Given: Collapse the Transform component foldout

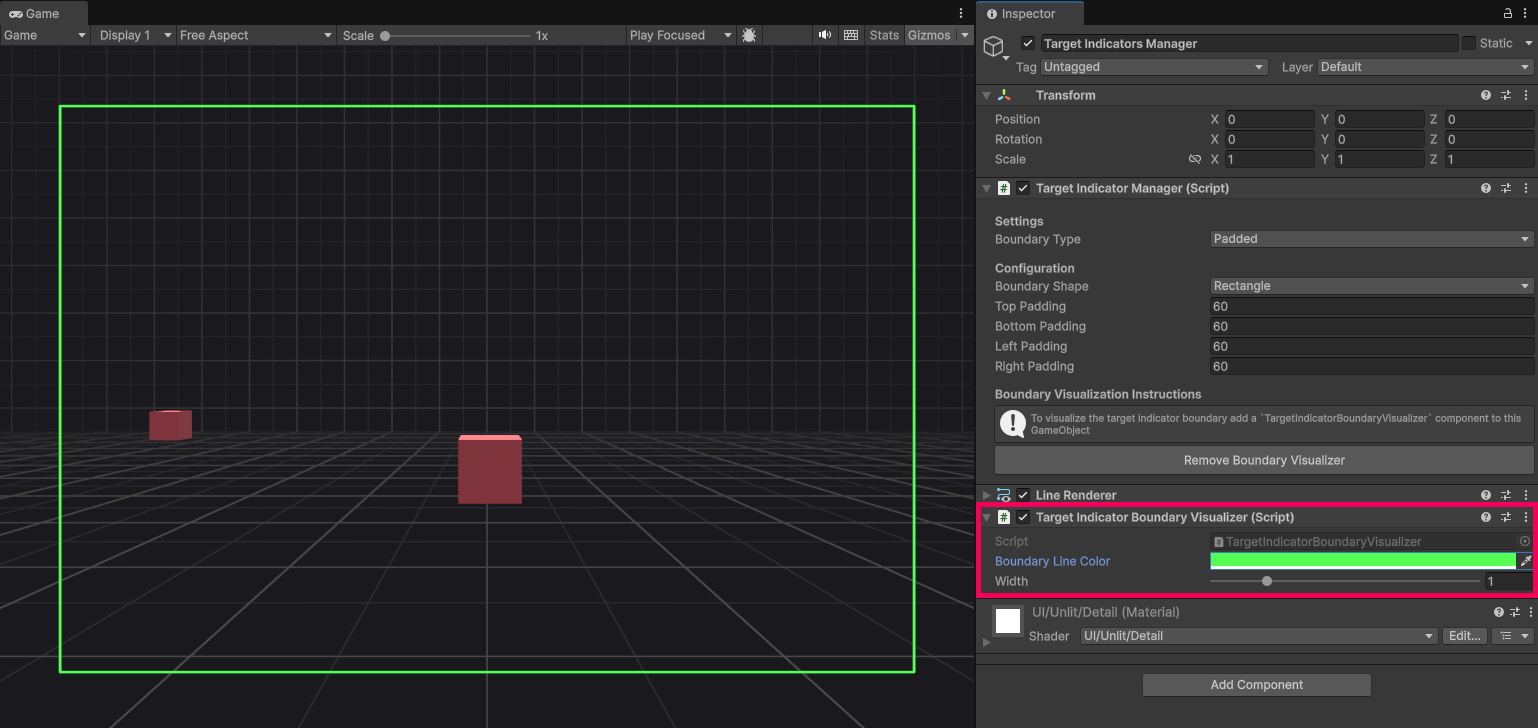Looking at the screenshot, I should click(x=987, y=95).
